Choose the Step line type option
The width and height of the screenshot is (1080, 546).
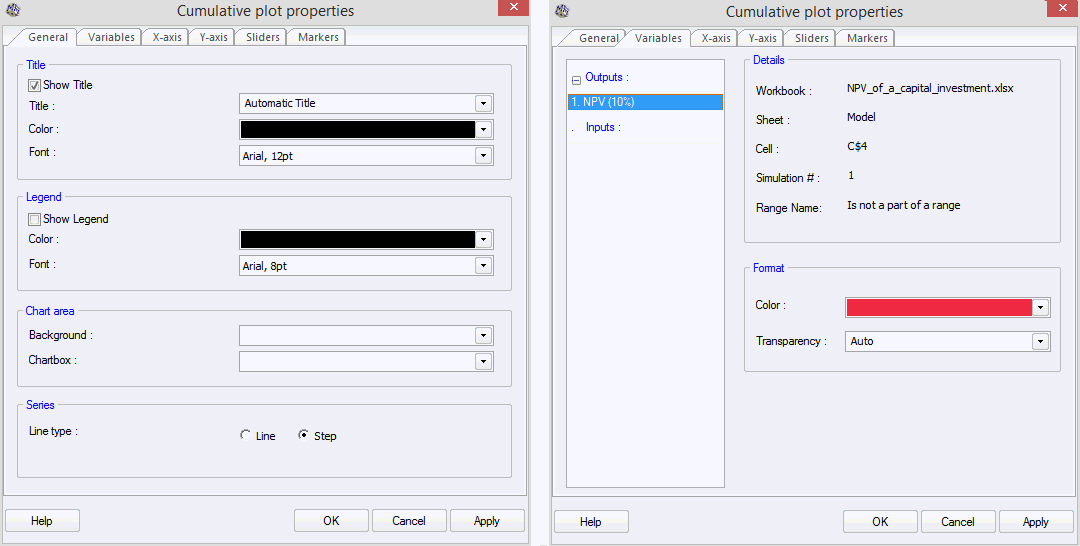pyautogui.click(x=304, y=436)
